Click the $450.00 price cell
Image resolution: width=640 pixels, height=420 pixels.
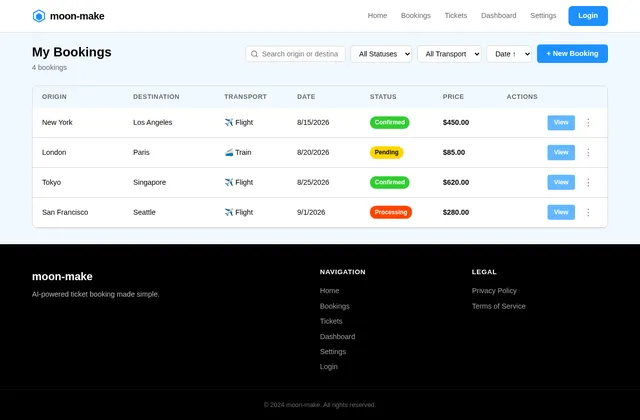[x=456, y=122]
